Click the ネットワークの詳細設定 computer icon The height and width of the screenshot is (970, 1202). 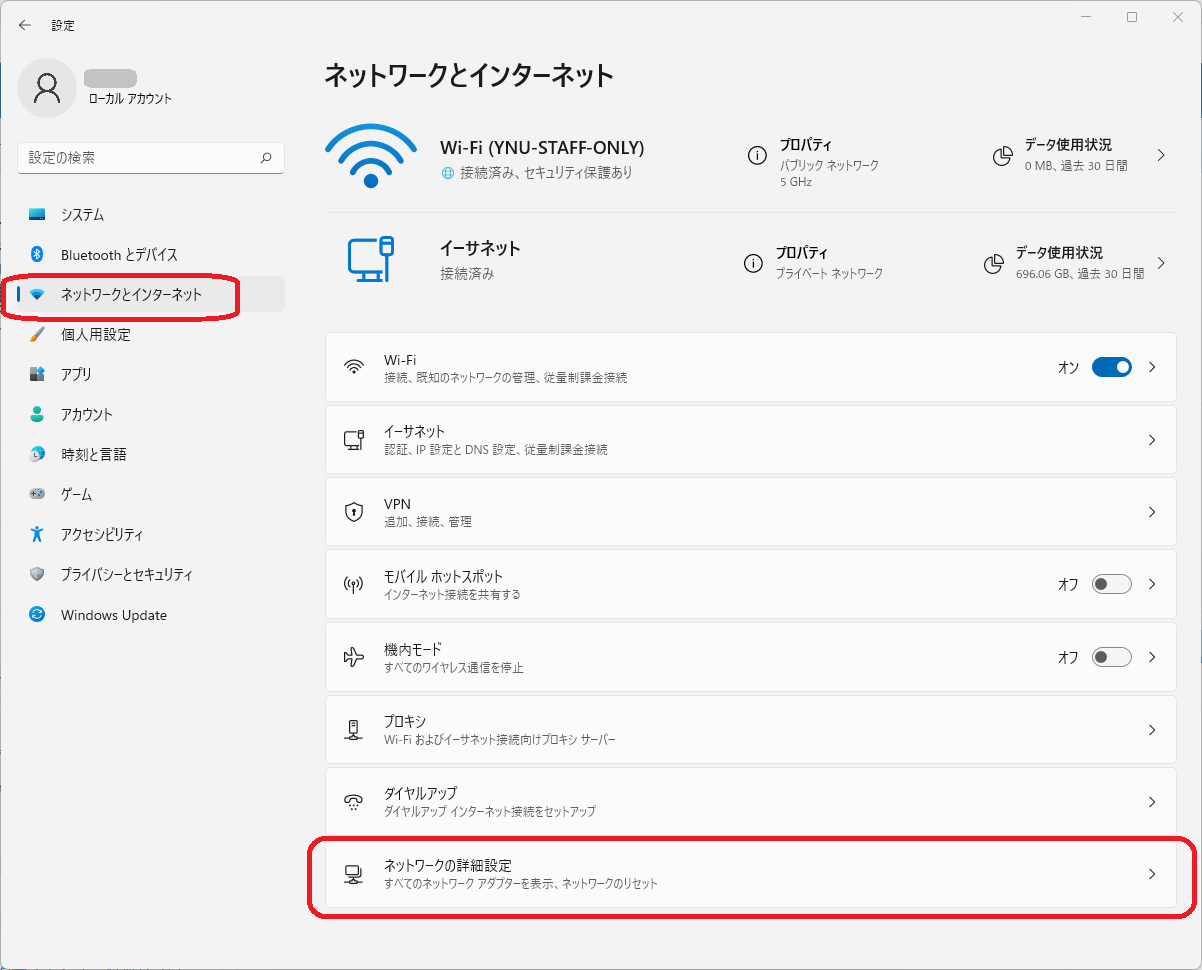tap(353, 875)
